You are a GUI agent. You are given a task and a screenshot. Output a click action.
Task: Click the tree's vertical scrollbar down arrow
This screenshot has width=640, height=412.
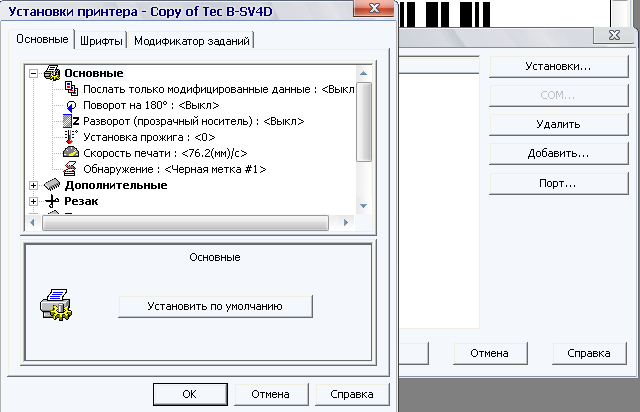point(364,206)
